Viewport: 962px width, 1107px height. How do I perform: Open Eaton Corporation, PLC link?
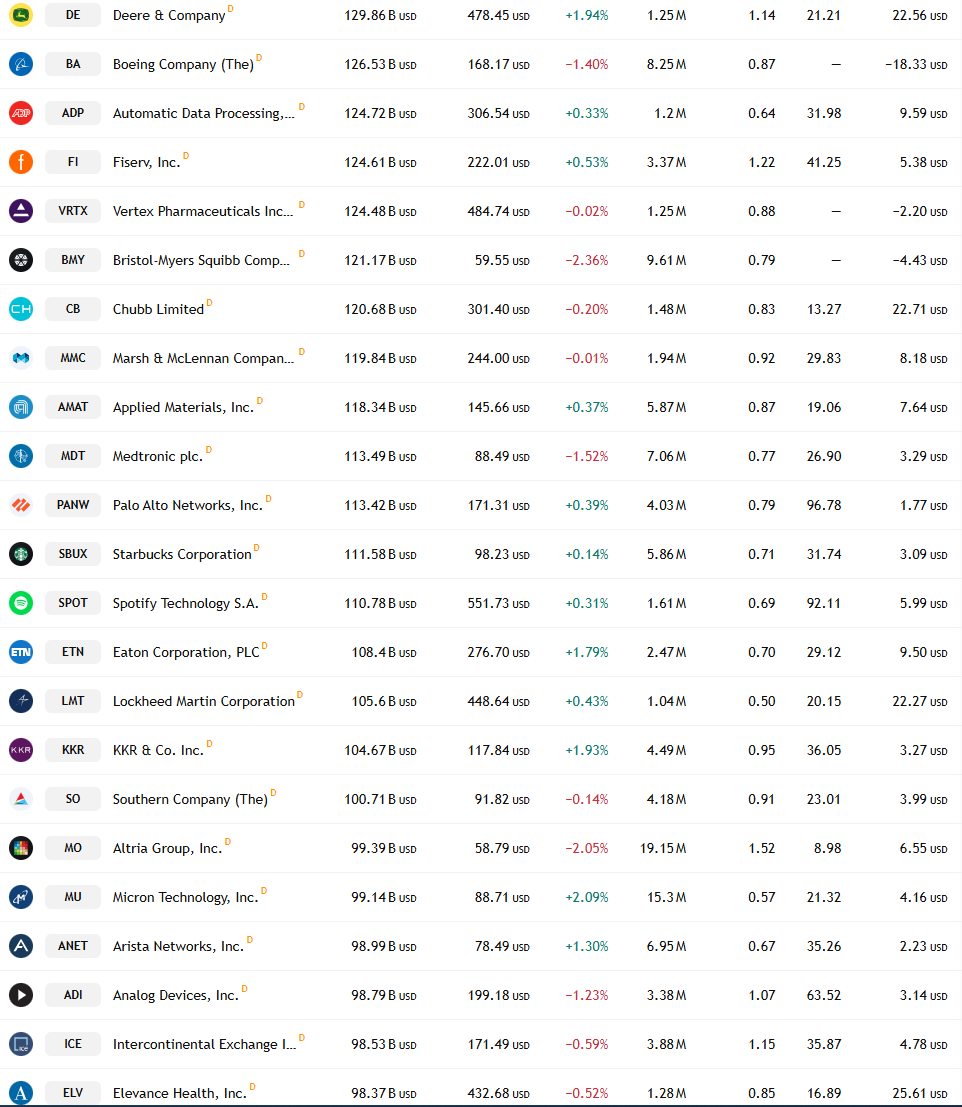pos(186,652)
